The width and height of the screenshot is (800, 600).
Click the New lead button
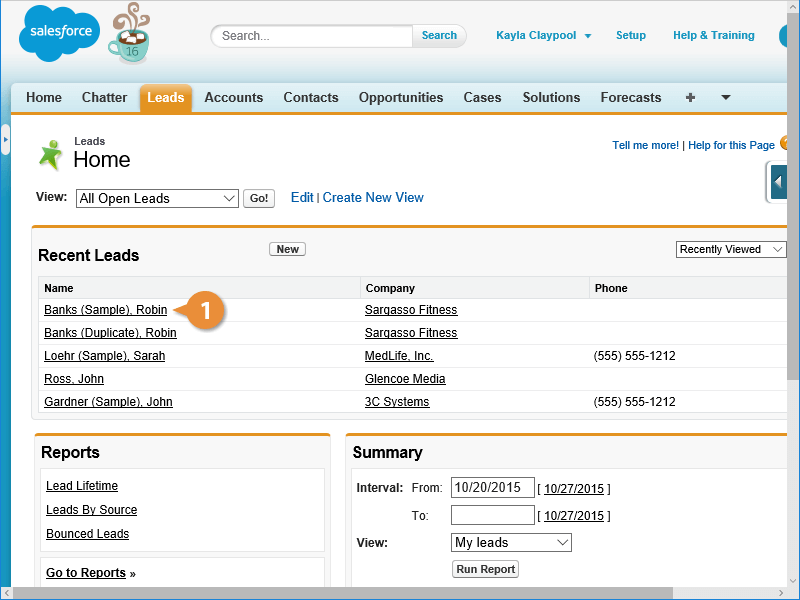[x=287, y=249]
